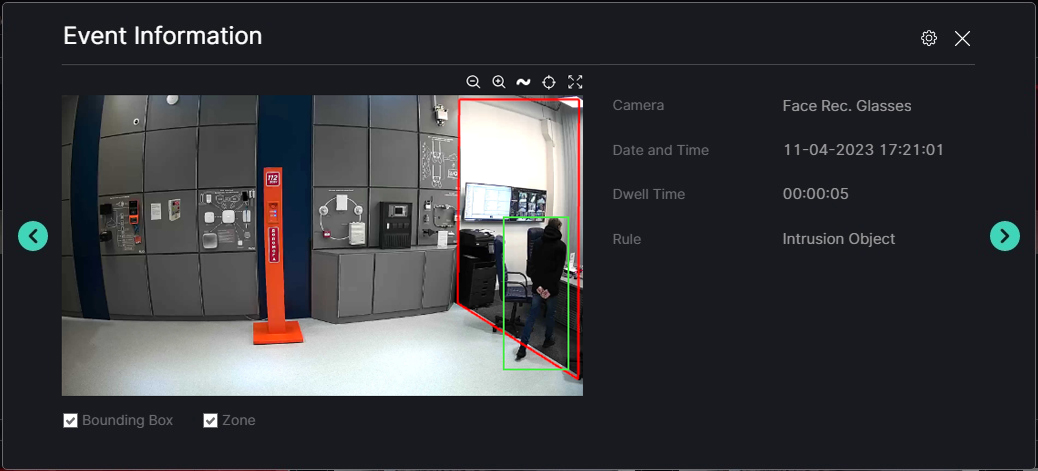Uncheck the Bounding Box checkbox
This screenshot has width=1038, height=471.
click(70, 421)
